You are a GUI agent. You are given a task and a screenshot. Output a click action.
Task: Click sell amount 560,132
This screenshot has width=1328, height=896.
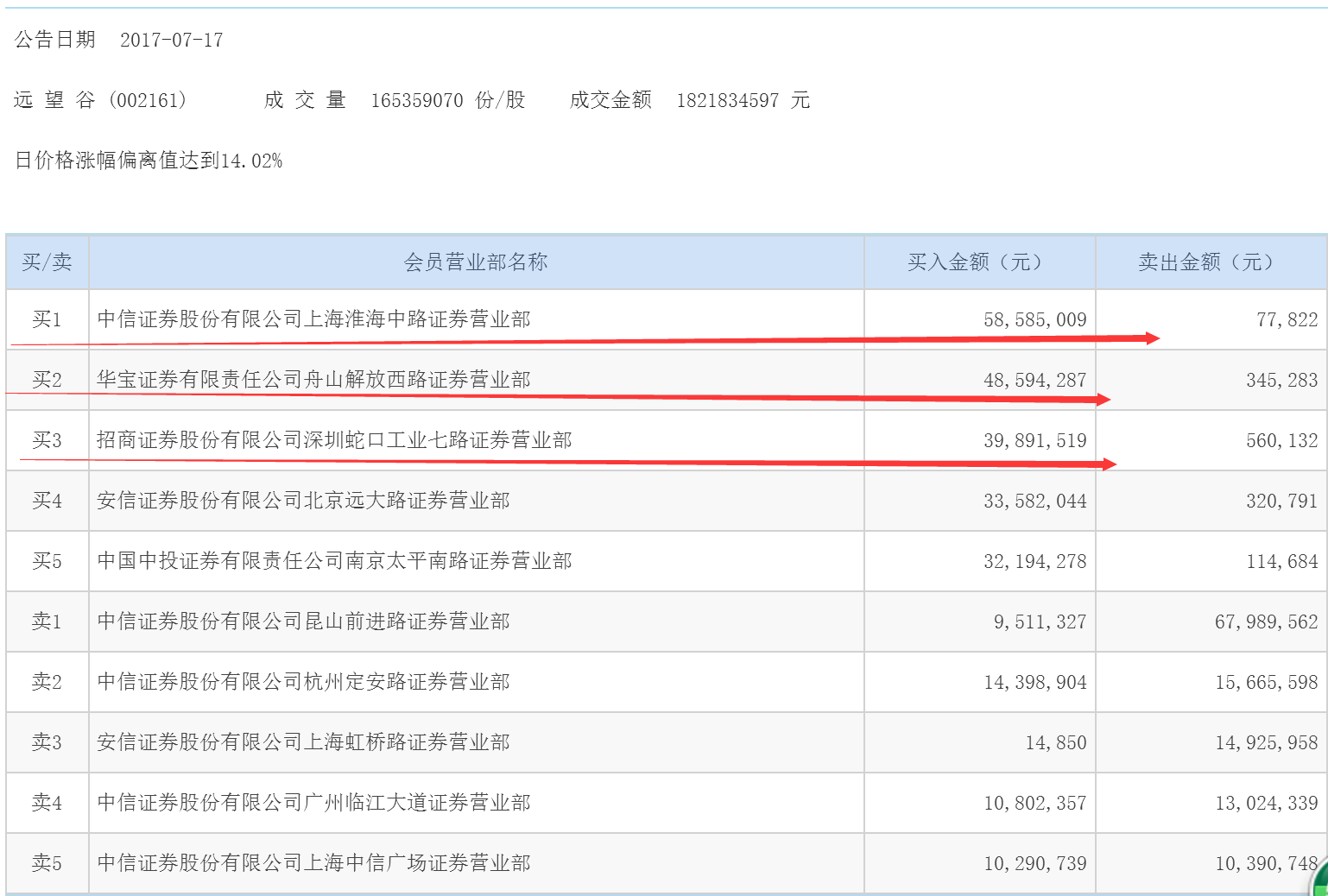coord(1281,440)
